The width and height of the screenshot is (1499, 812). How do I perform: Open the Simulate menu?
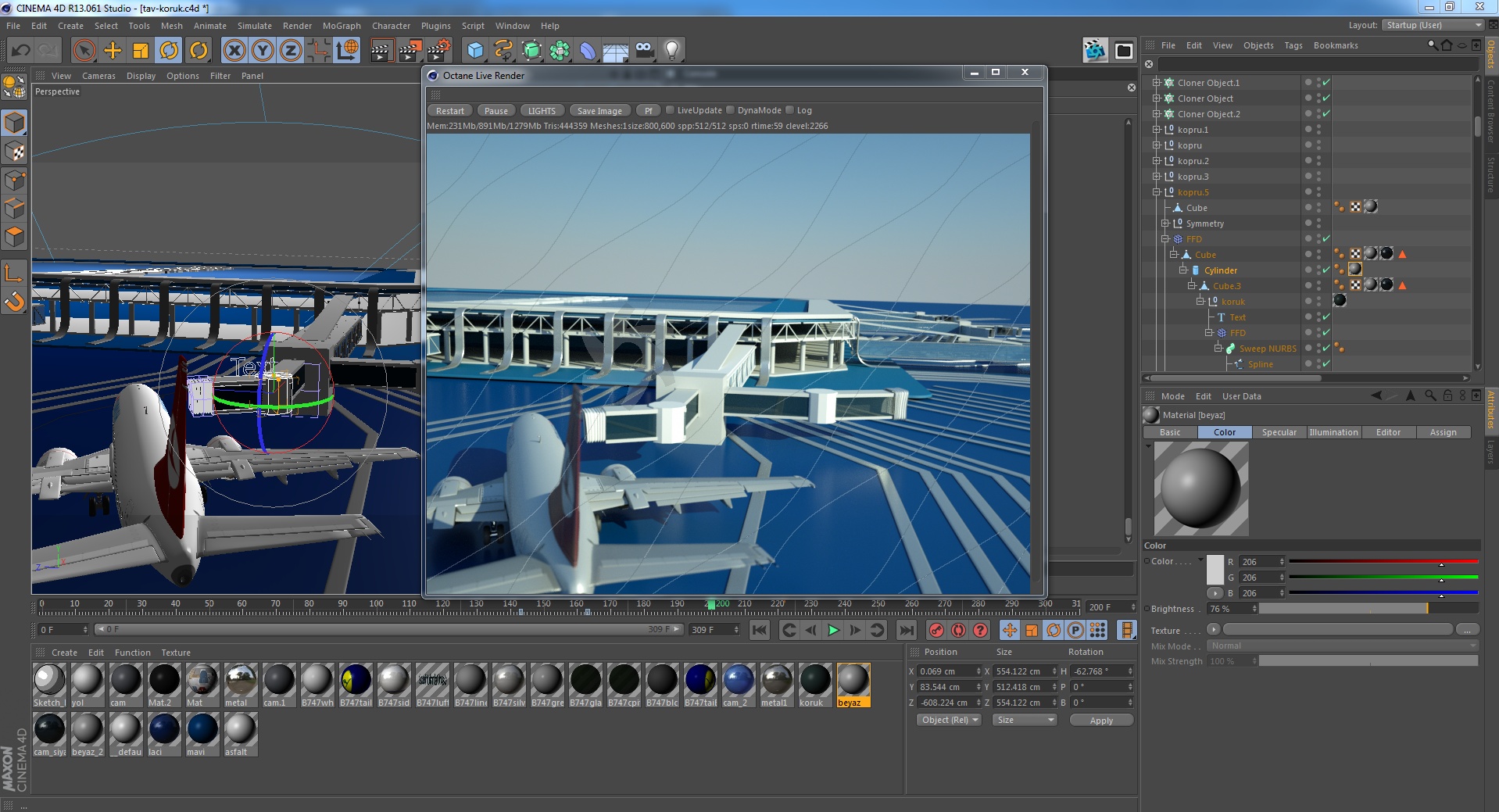[255, 26]
